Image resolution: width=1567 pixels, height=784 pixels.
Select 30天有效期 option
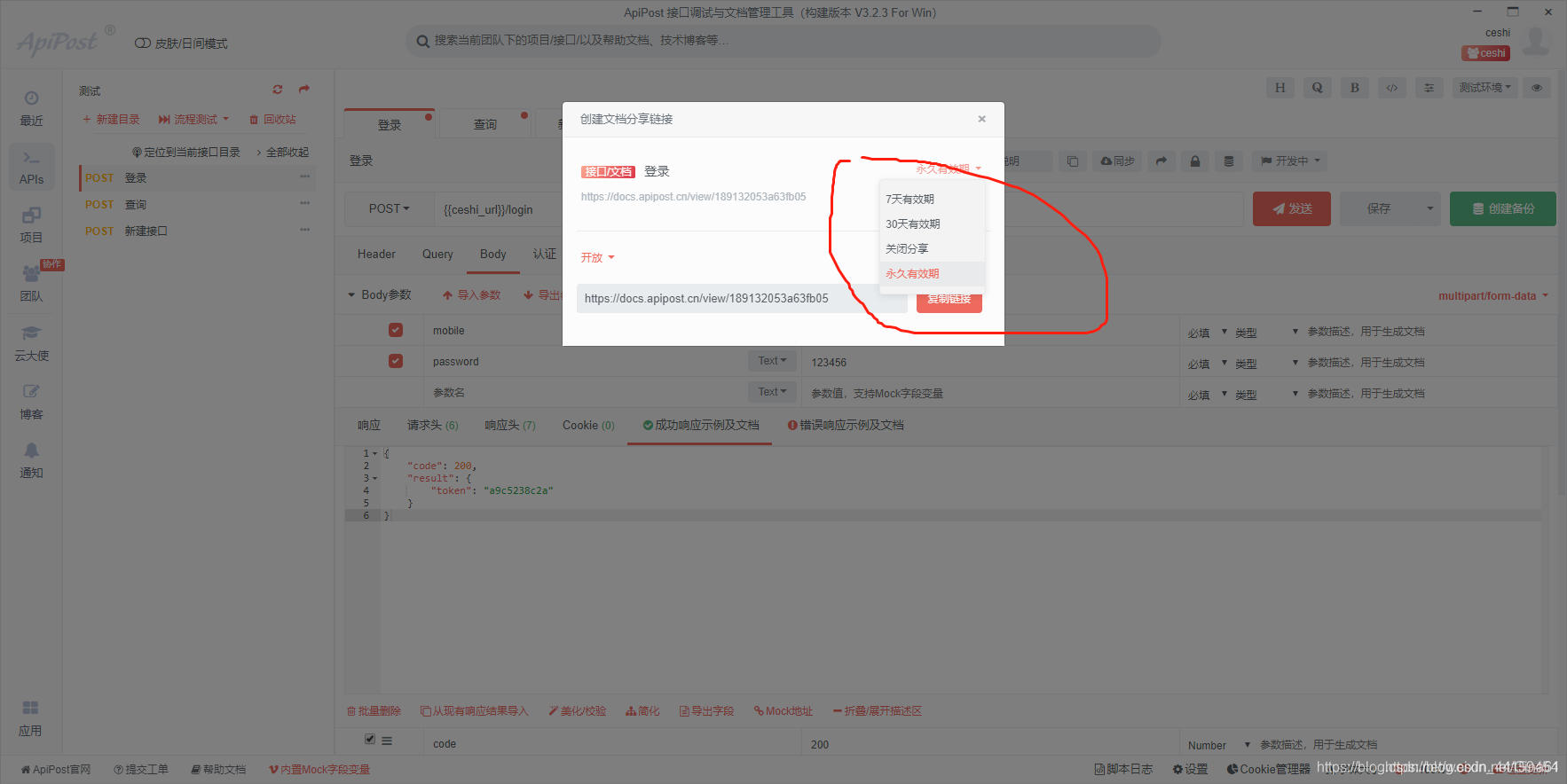pyautogui.click(x=932, y=223)
